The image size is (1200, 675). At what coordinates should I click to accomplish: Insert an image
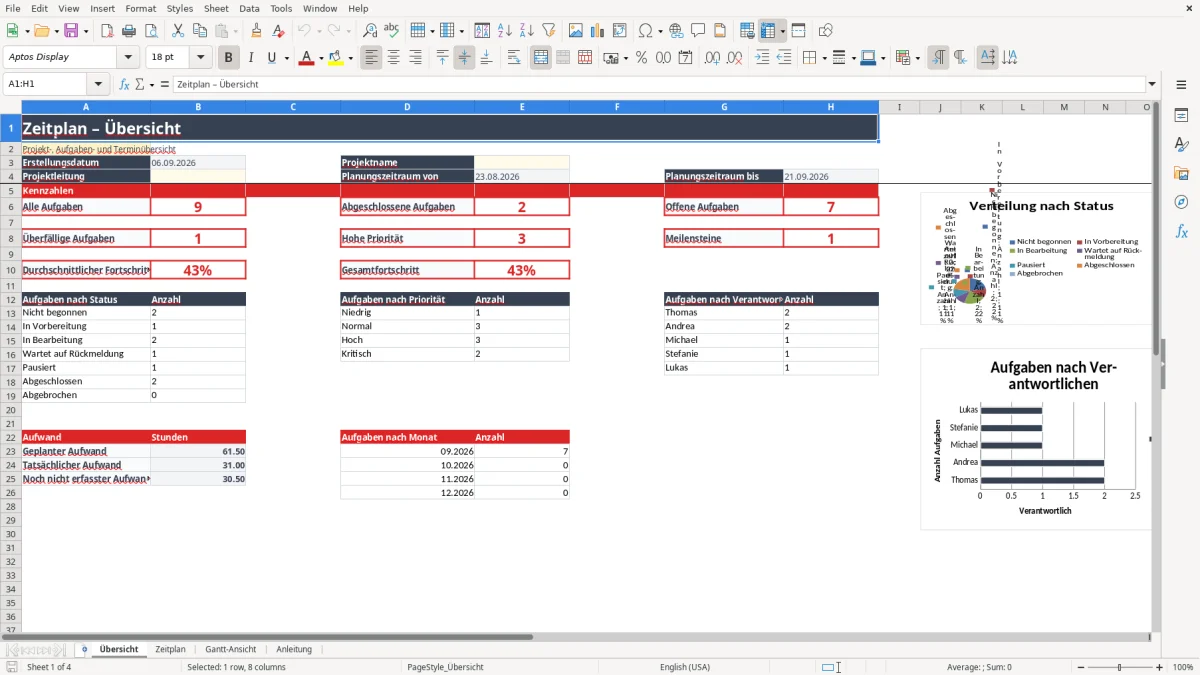(576, 31)
